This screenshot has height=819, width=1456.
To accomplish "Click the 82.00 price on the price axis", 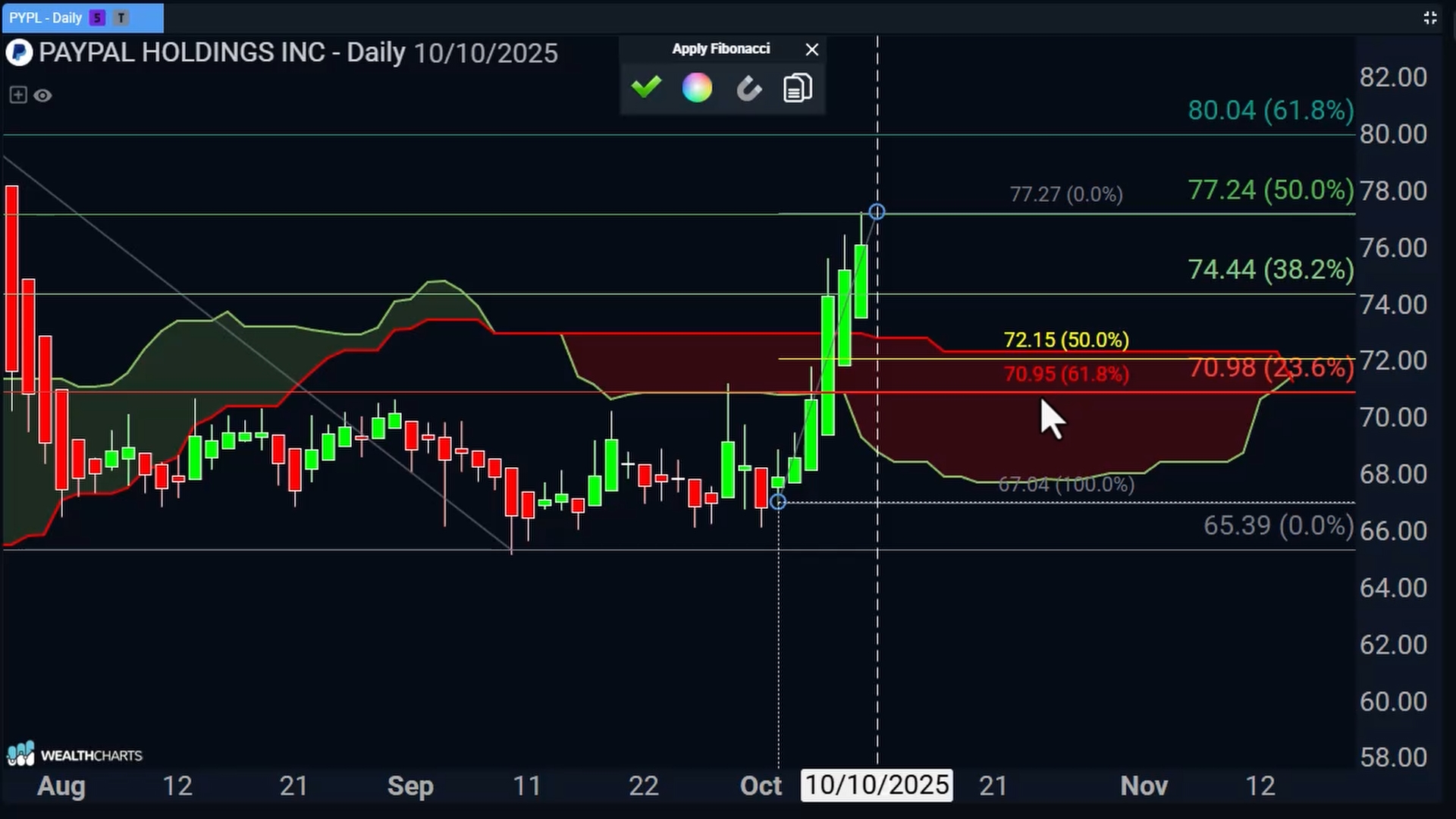I will (1393, 77).
